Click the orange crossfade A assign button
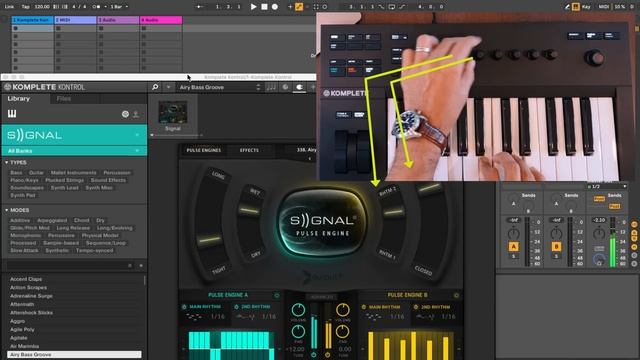640x360 pixels. (x=513, y=247)
